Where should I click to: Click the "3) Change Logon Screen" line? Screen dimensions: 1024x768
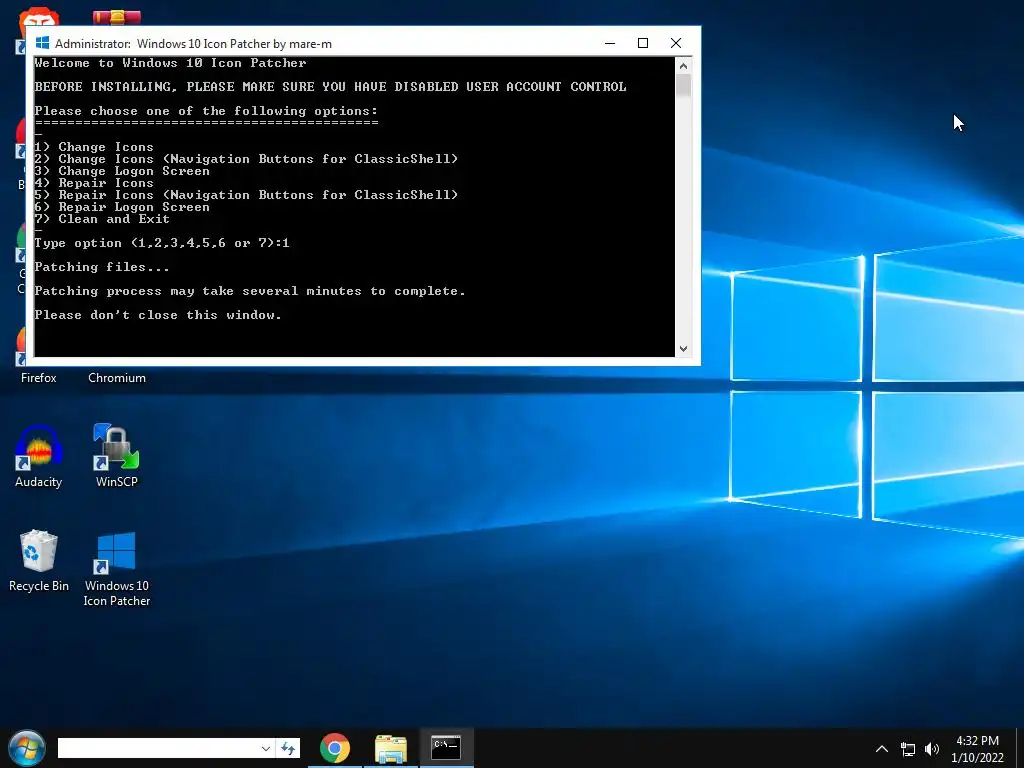tap(122, 171)
